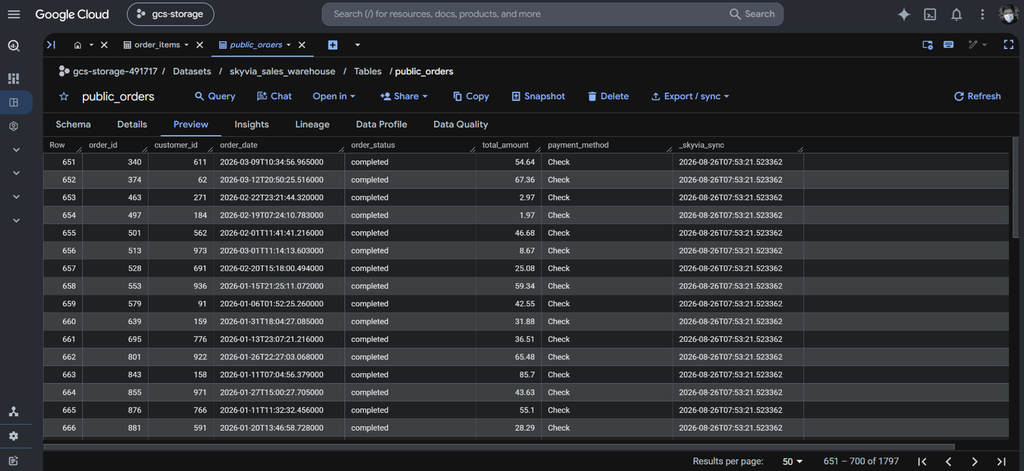
Task: Switch to the Data Profile tab
Action: tap(381, 124)
